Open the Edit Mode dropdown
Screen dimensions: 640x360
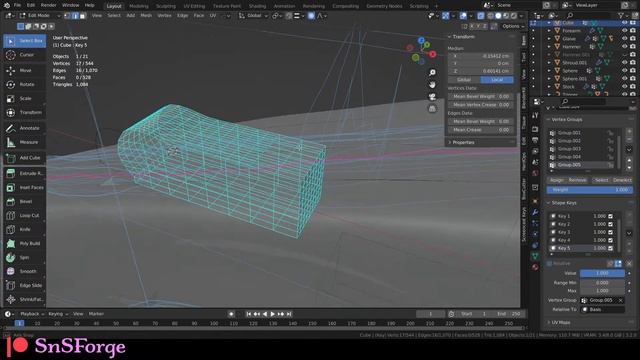[x=39, y=16]
